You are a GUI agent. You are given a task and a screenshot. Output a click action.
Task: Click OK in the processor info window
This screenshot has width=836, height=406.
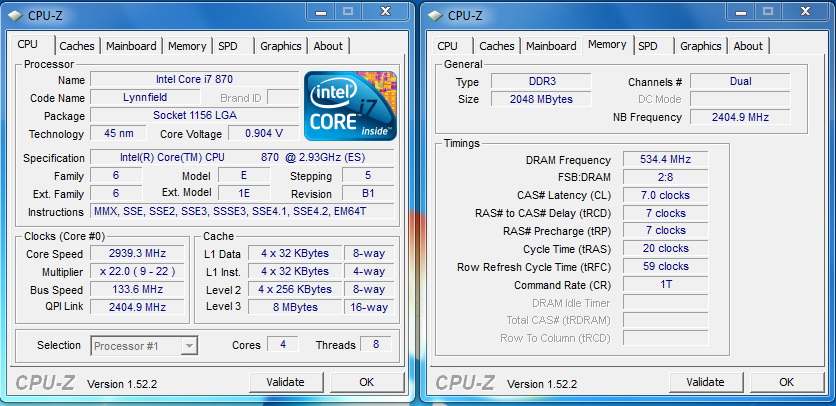366,382
